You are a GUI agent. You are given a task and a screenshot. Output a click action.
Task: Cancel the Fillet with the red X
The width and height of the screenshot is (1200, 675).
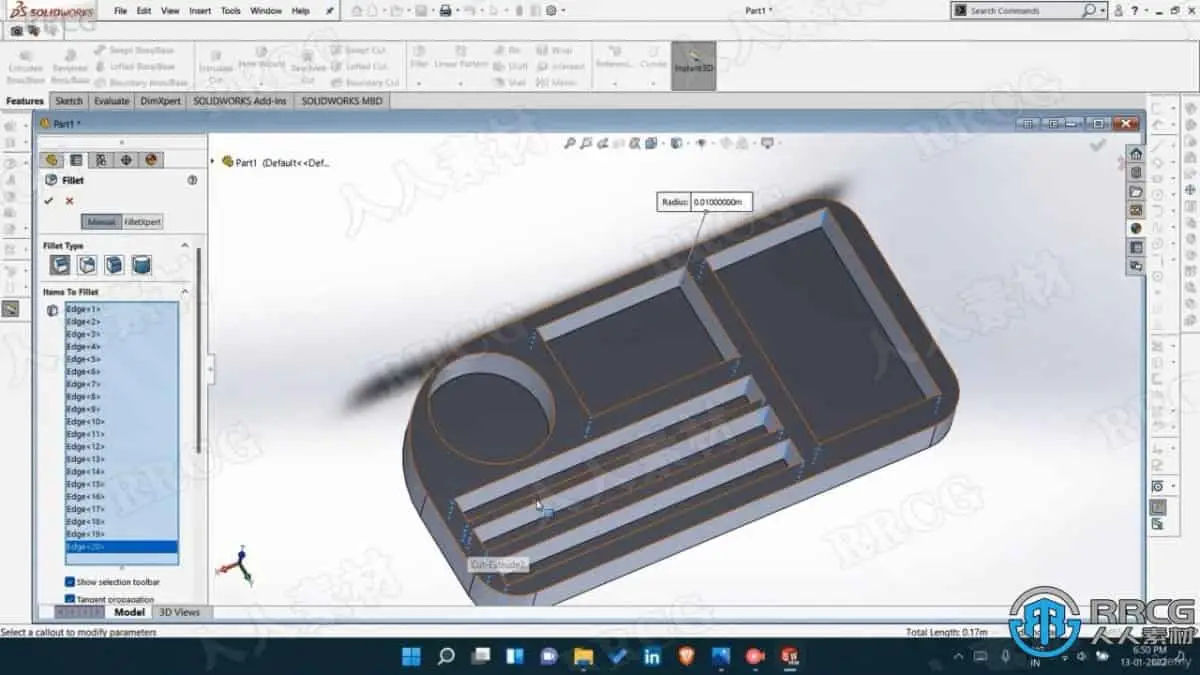(x=69, y=201)
